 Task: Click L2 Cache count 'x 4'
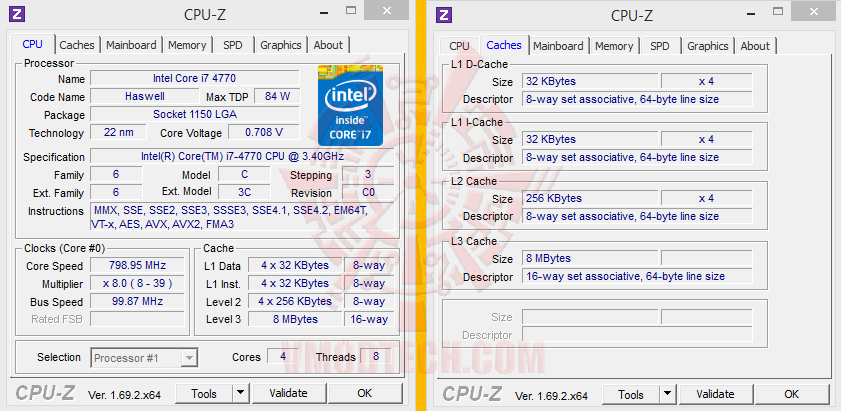pyautogui.click(x=706, y=198)
